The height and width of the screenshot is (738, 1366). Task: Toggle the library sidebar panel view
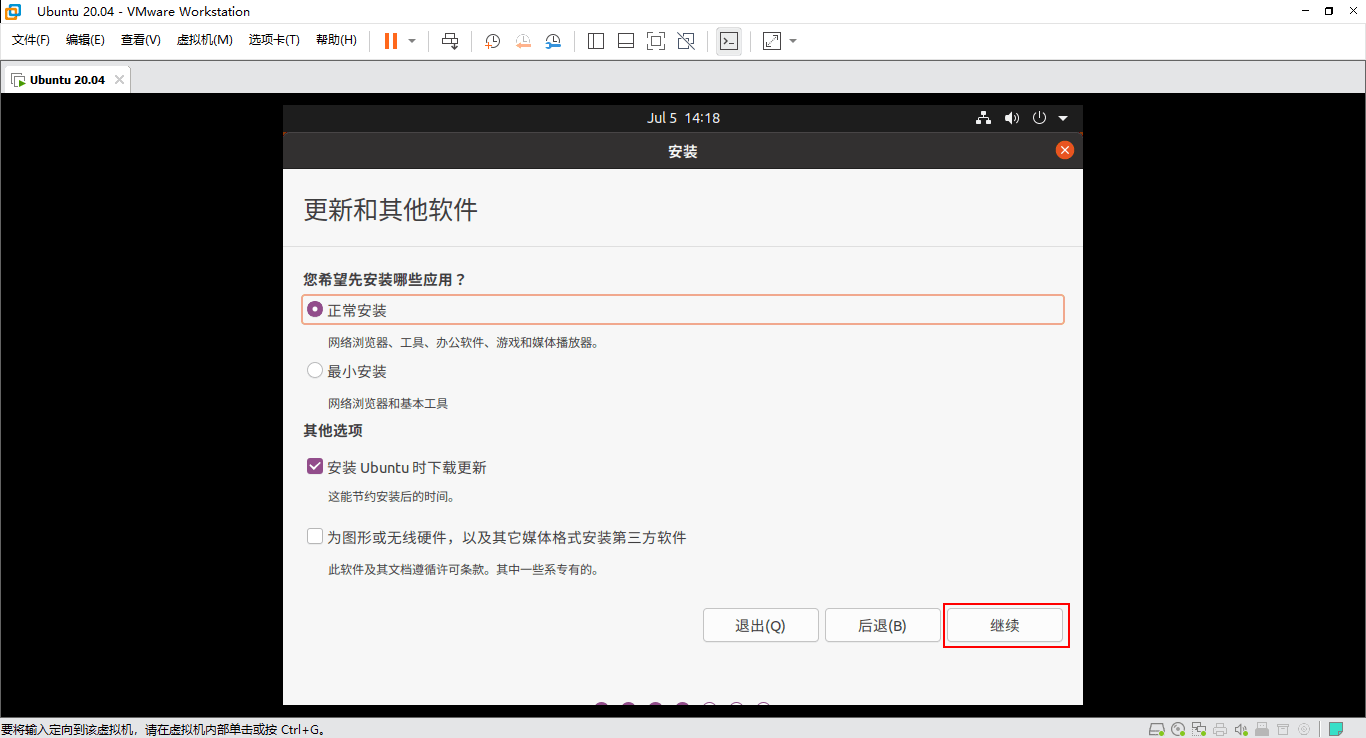click(596, 41)
